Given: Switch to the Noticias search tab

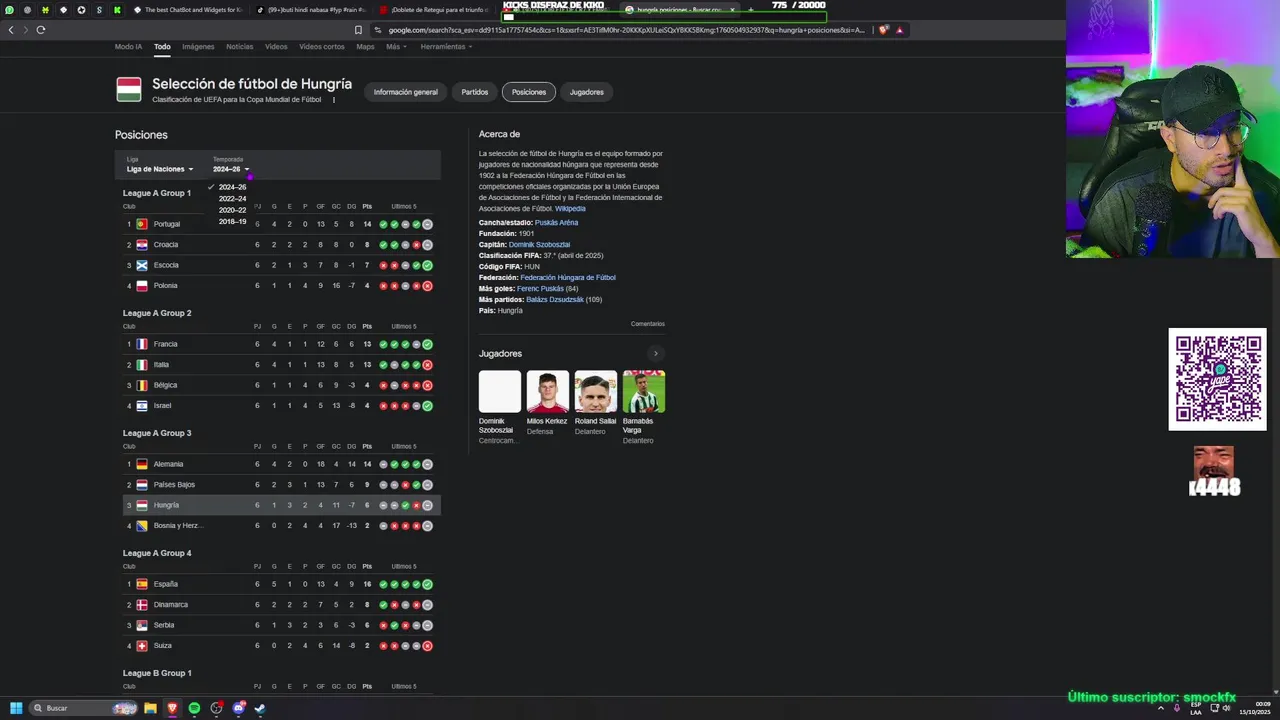Looking at the screenshot, I should 240,47.
